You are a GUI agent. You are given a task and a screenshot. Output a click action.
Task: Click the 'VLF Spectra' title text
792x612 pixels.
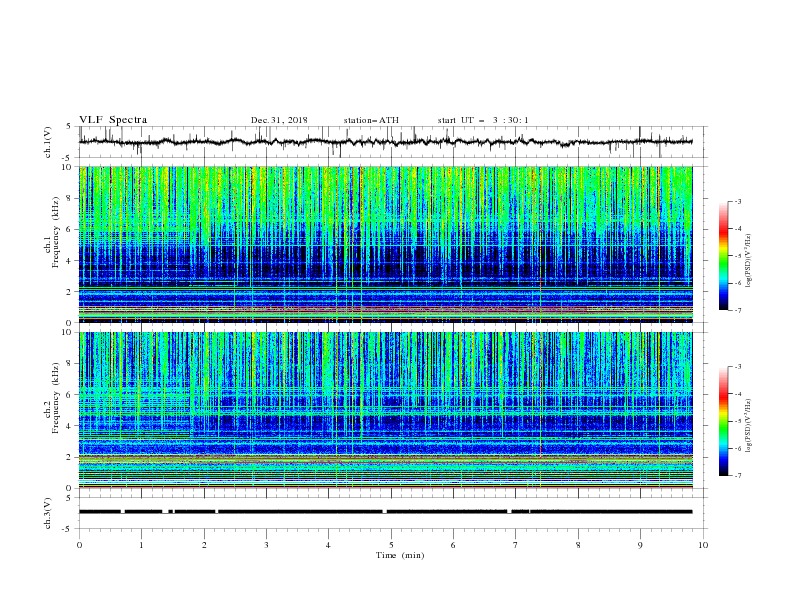click(x=113, y=120)
